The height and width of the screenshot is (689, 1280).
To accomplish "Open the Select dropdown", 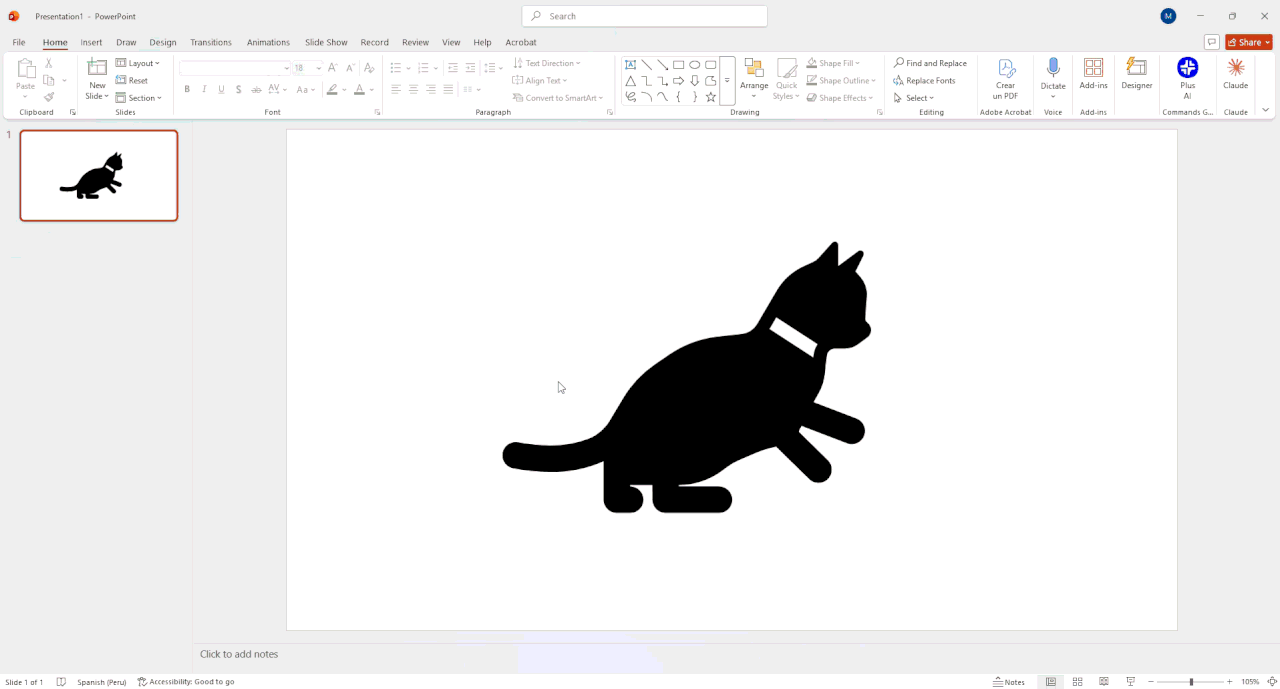I will tap(913, 98).
